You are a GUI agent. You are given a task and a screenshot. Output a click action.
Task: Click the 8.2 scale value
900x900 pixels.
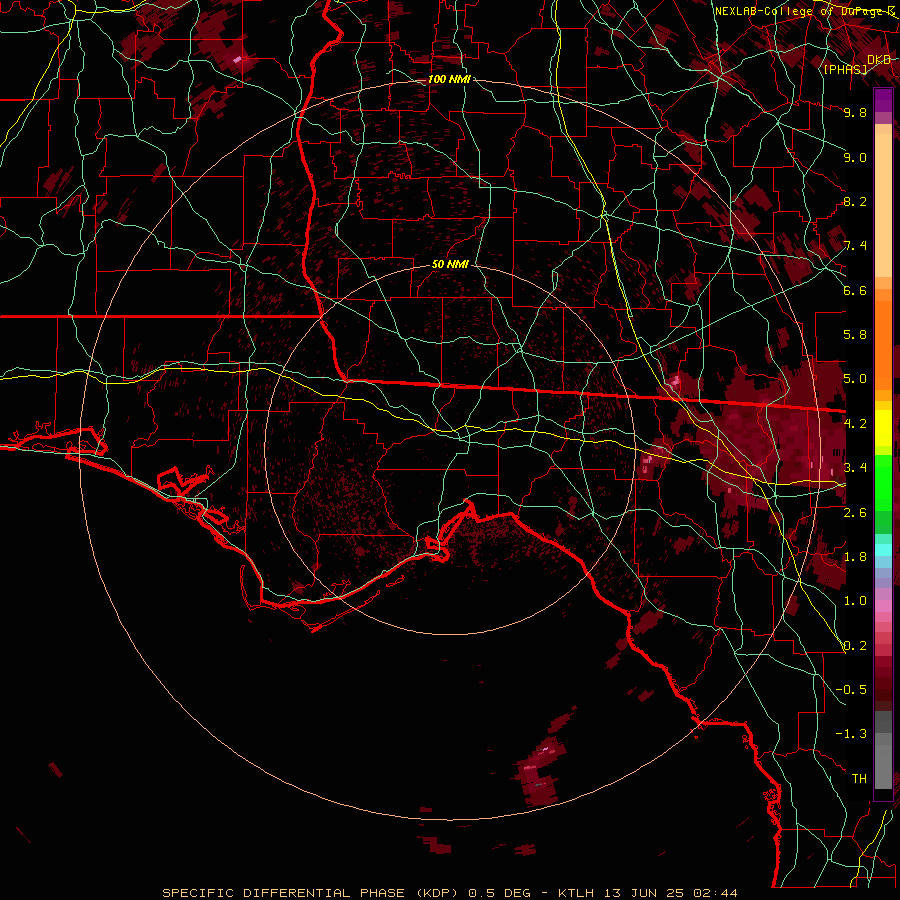pyautogui.click(x=855, y=201)
